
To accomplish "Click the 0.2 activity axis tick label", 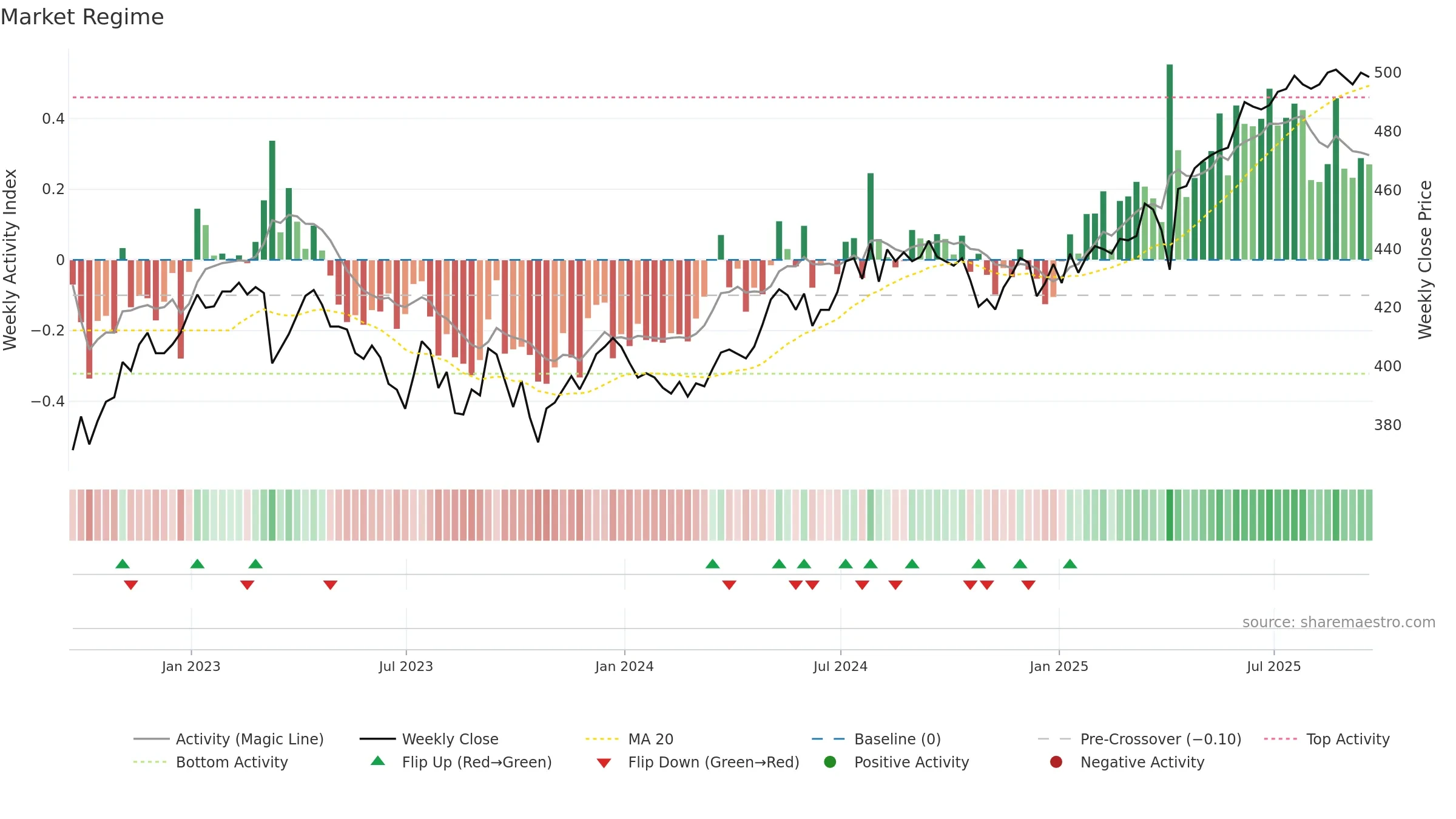I will coord(53,189).
